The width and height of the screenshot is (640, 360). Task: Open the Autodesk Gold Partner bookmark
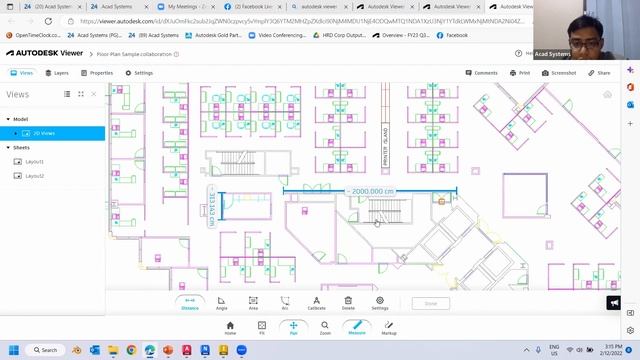213,36
